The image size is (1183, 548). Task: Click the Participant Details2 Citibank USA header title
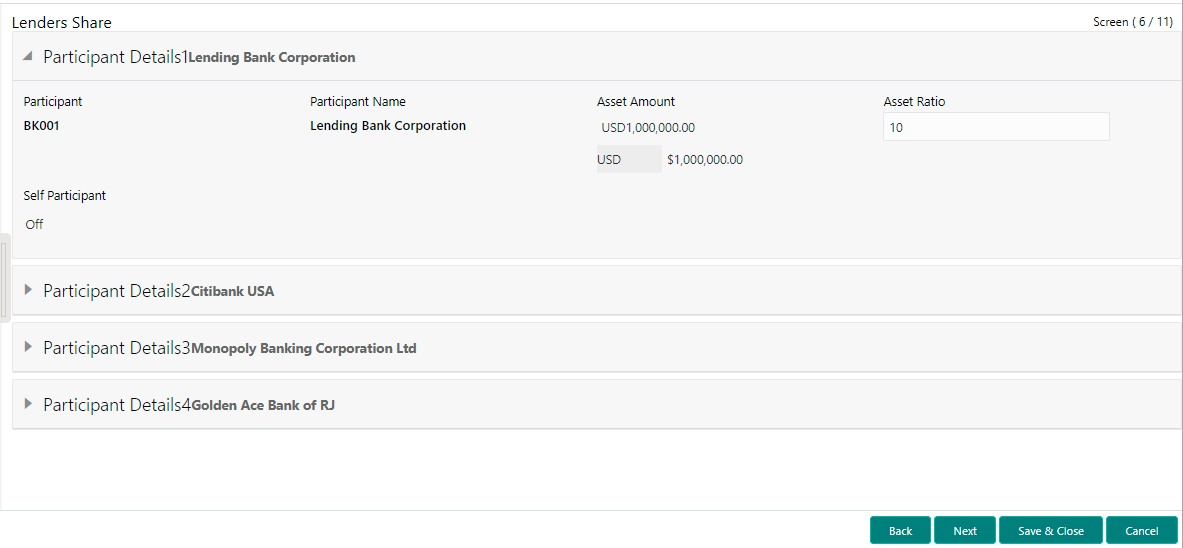click(x=158, y=291)
